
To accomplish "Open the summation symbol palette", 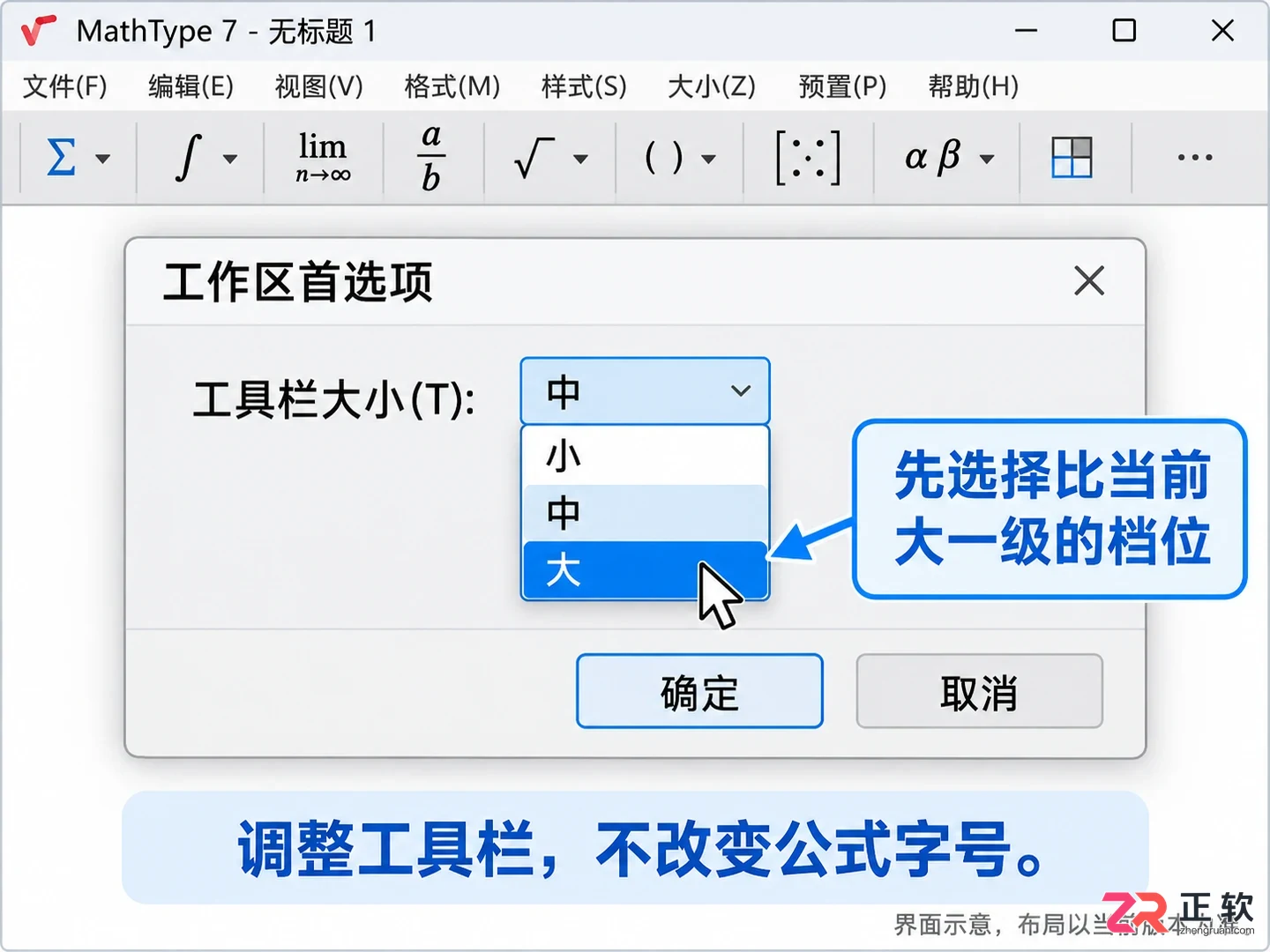I will [x=61, y=158].
